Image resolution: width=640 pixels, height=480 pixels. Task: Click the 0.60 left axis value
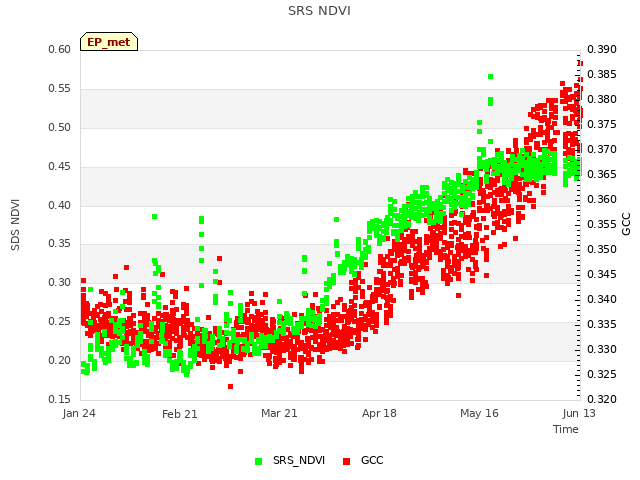tap(60, 49)
